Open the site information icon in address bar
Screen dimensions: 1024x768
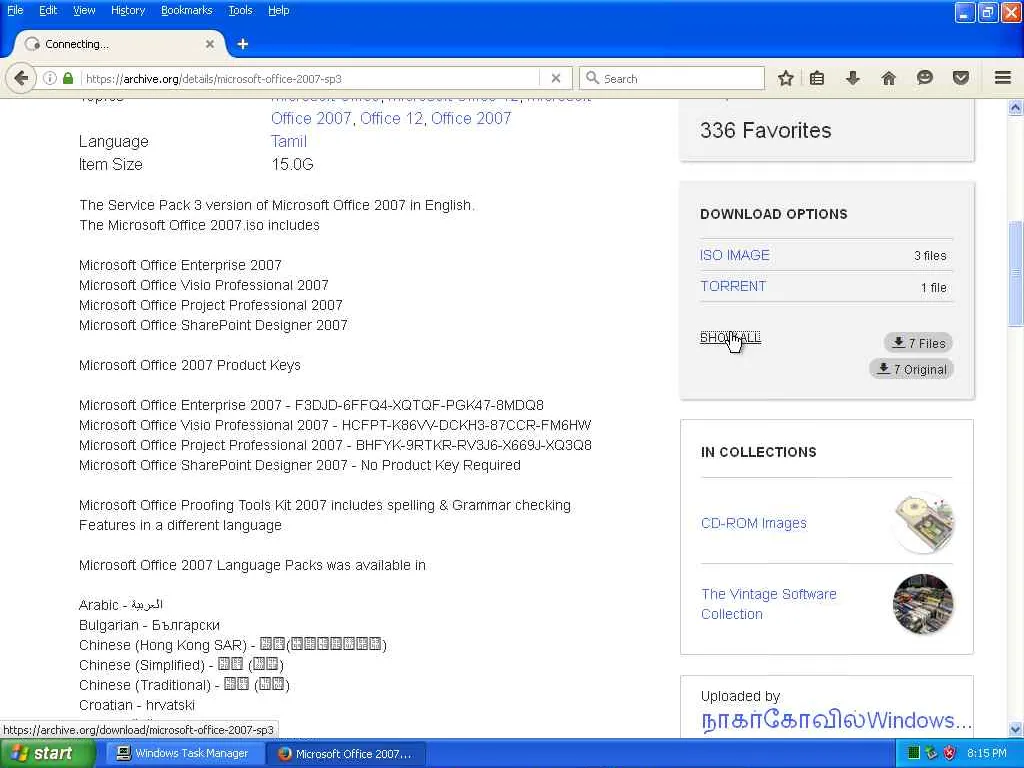[x=50, y=78]
